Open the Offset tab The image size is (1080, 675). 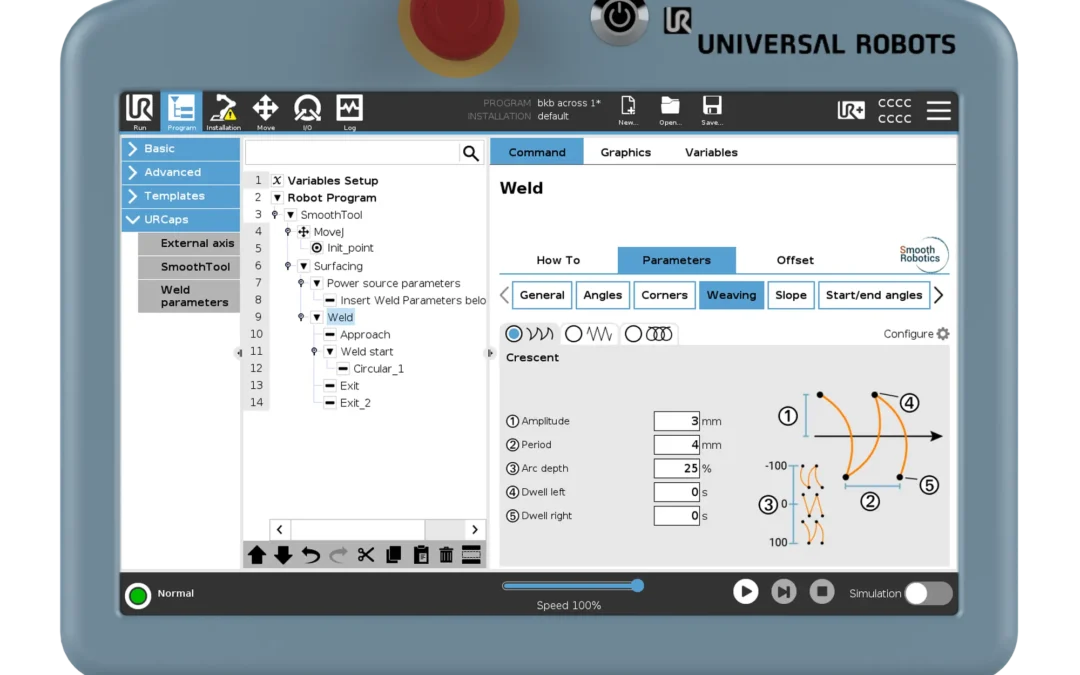click(x=795, y=260)
